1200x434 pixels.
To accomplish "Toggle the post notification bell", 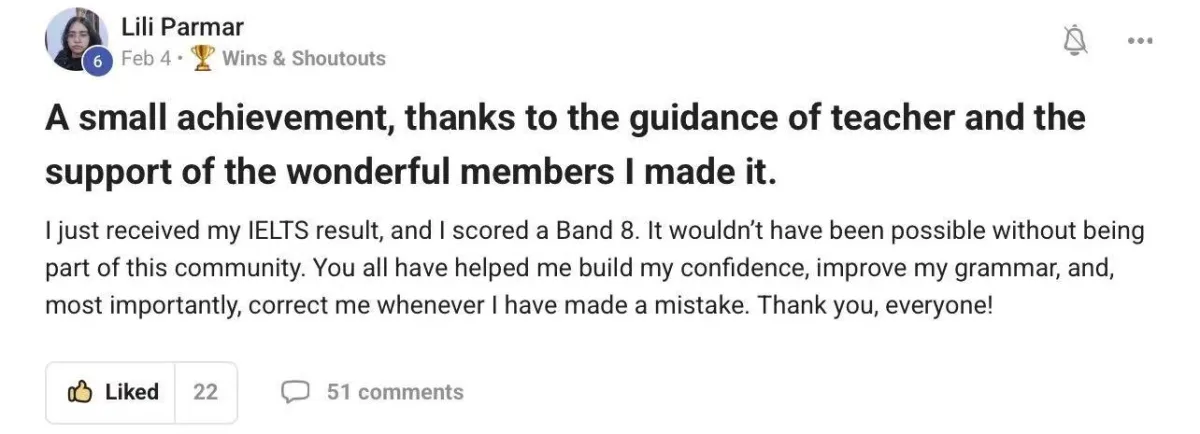I will click(1077, 41).
